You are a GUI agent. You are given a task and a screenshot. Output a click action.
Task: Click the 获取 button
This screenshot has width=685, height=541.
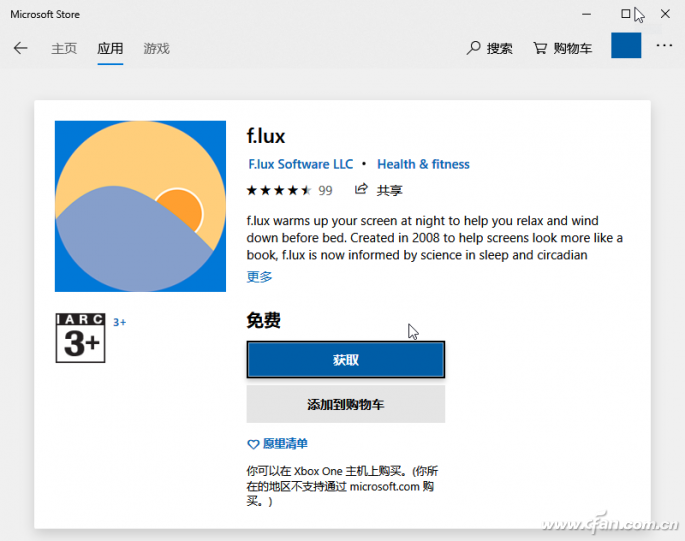tap(346, 360)
